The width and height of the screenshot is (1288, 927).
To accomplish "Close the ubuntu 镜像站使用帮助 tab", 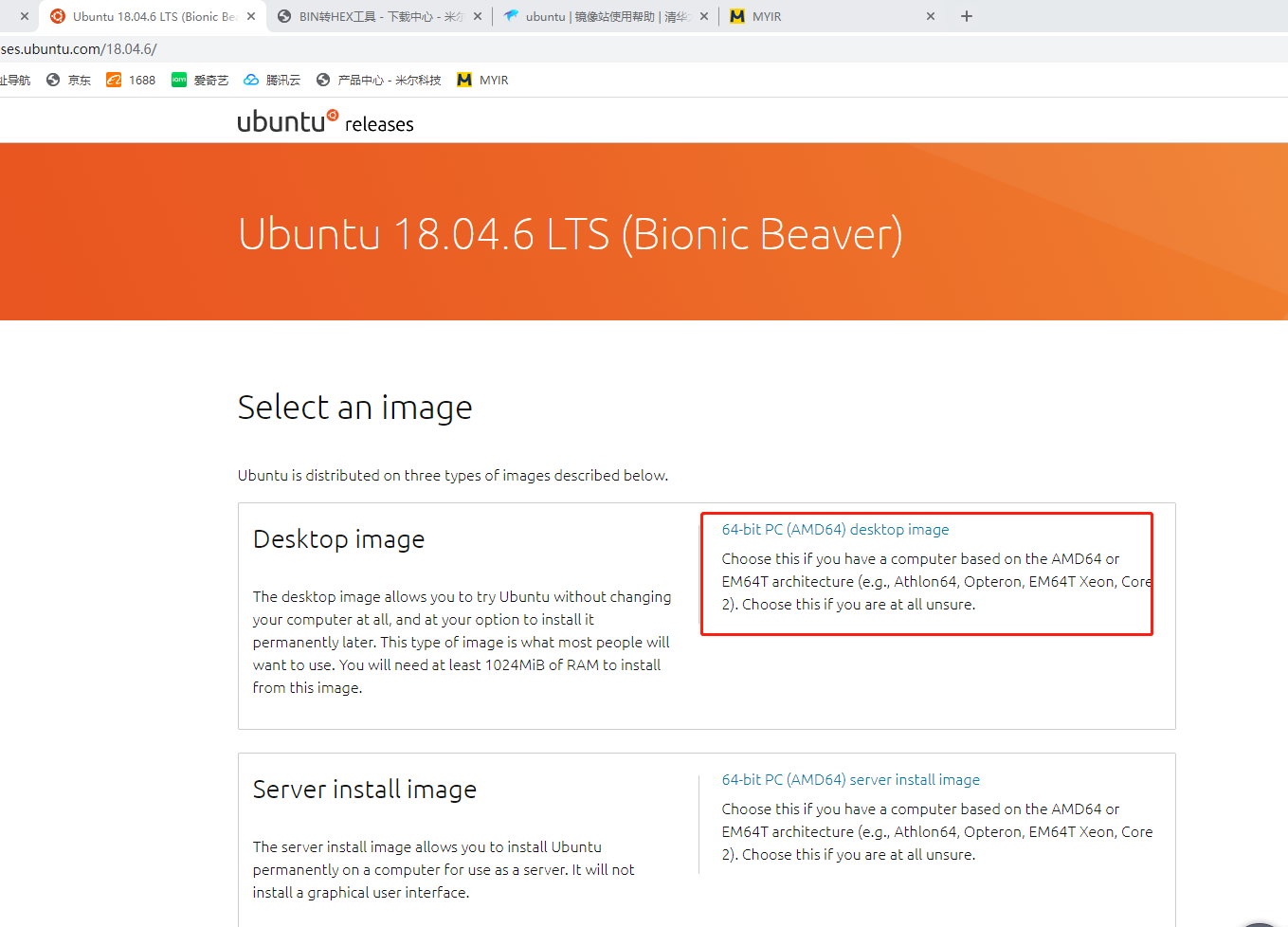I will [x=704, y=16].
